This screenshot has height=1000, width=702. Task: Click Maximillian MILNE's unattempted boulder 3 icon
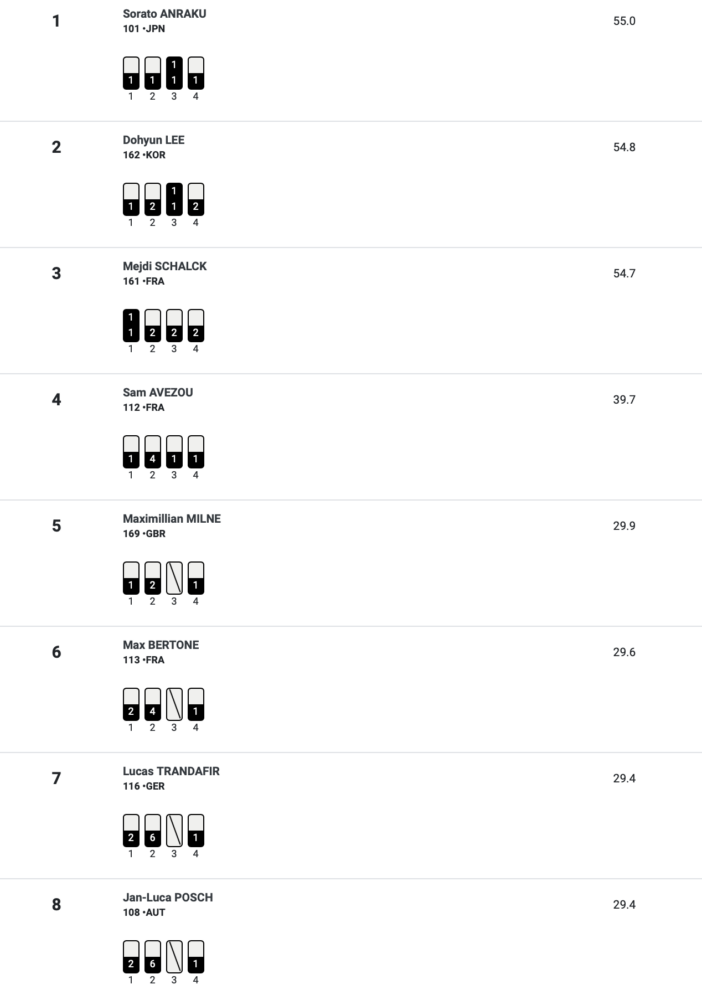click(174, 578)
